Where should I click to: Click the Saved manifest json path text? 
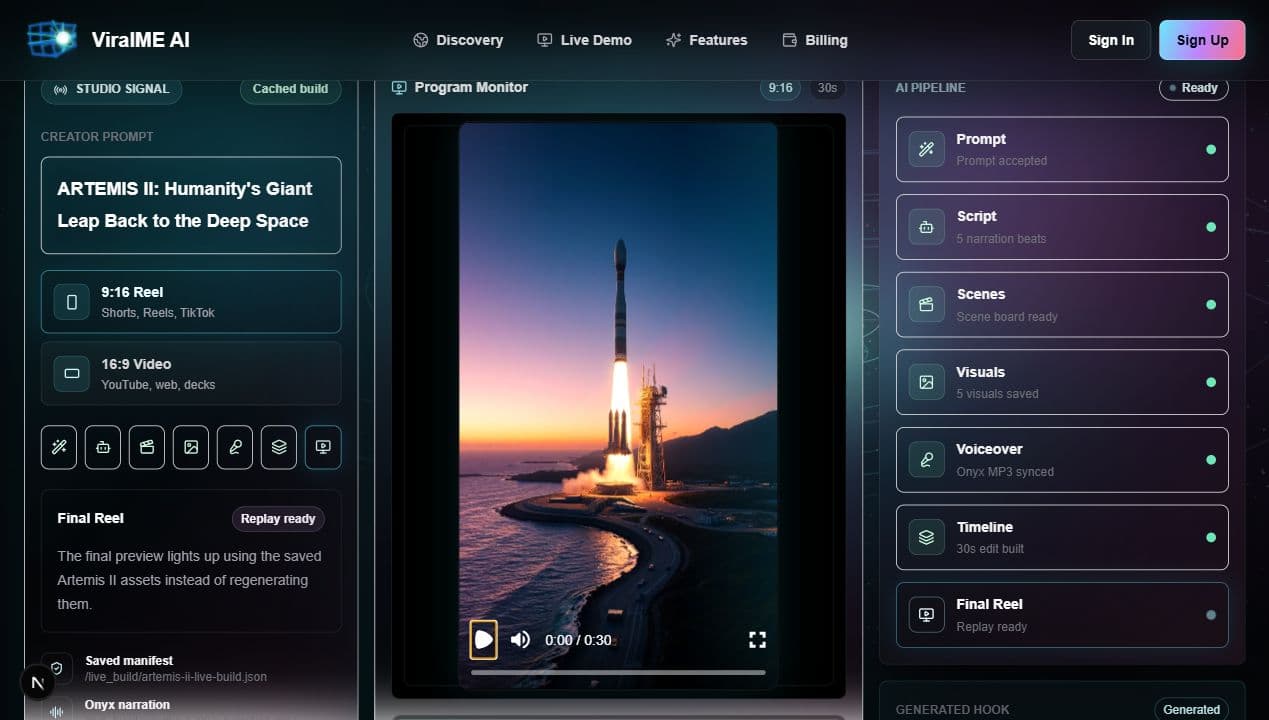[176, 677]
